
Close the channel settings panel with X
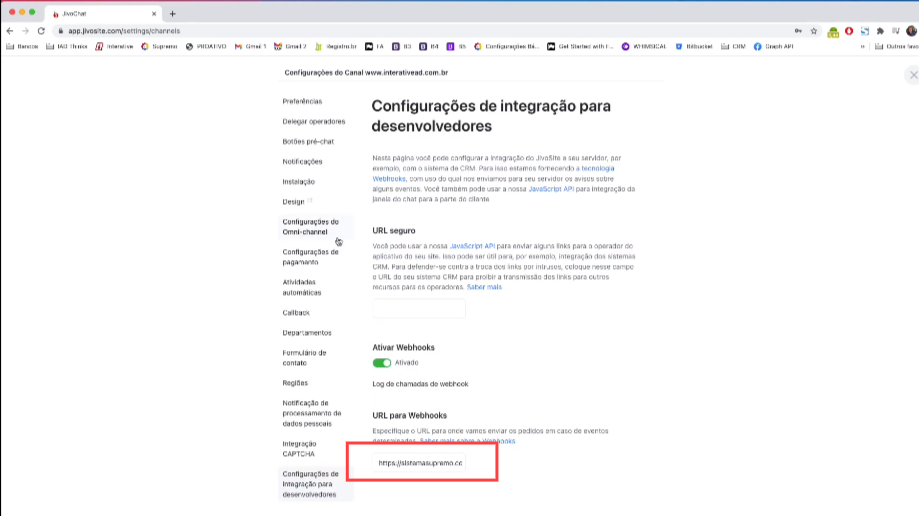point(912,75)
